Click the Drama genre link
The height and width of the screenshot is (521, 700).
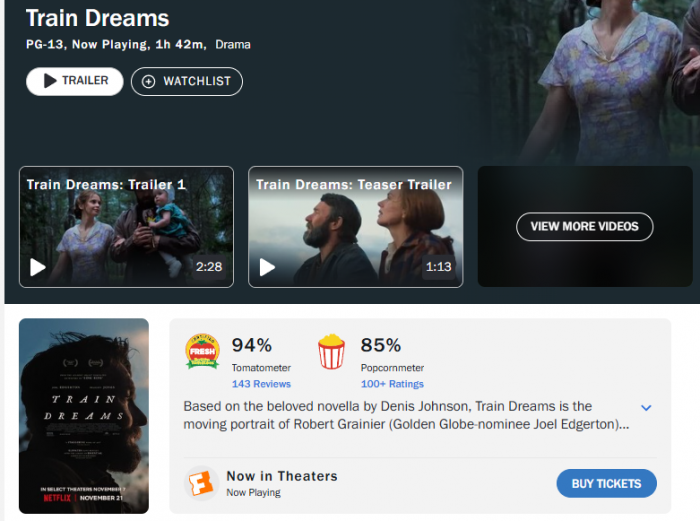(233, 45)
